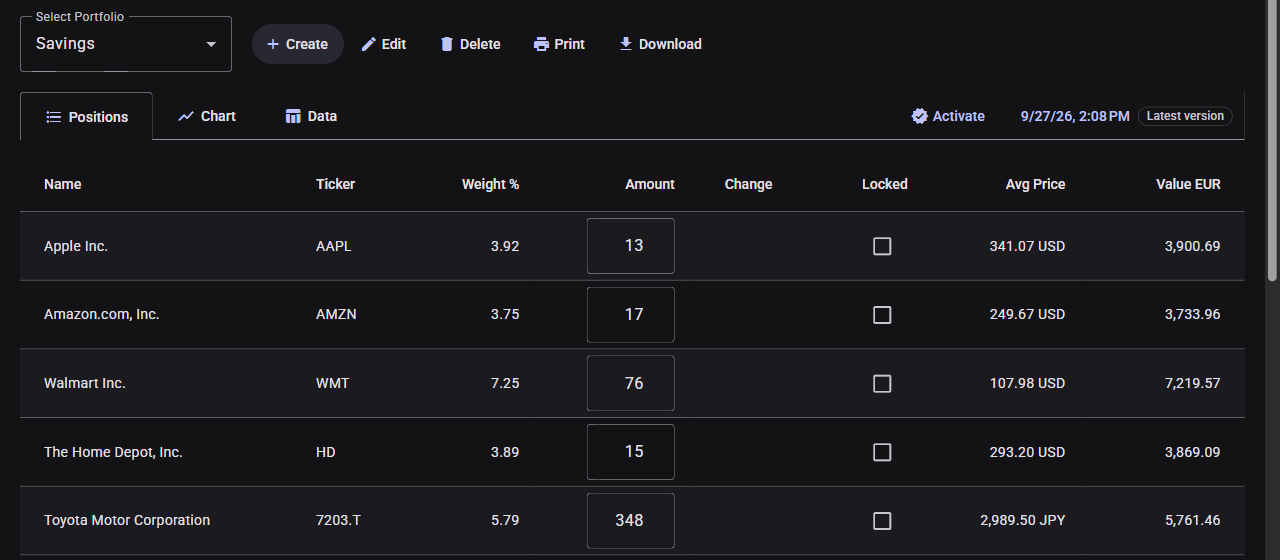This screenshot has height=560, width=1280.
Task: Click the 2,989.50 JPY average price
Action: pos(1023,520)
